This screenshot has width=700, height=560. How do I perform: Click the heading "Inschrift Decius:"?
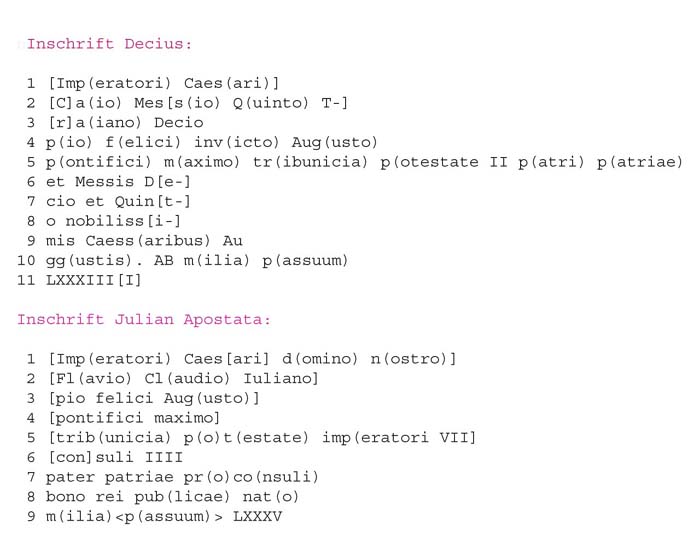tap(109, 44)
